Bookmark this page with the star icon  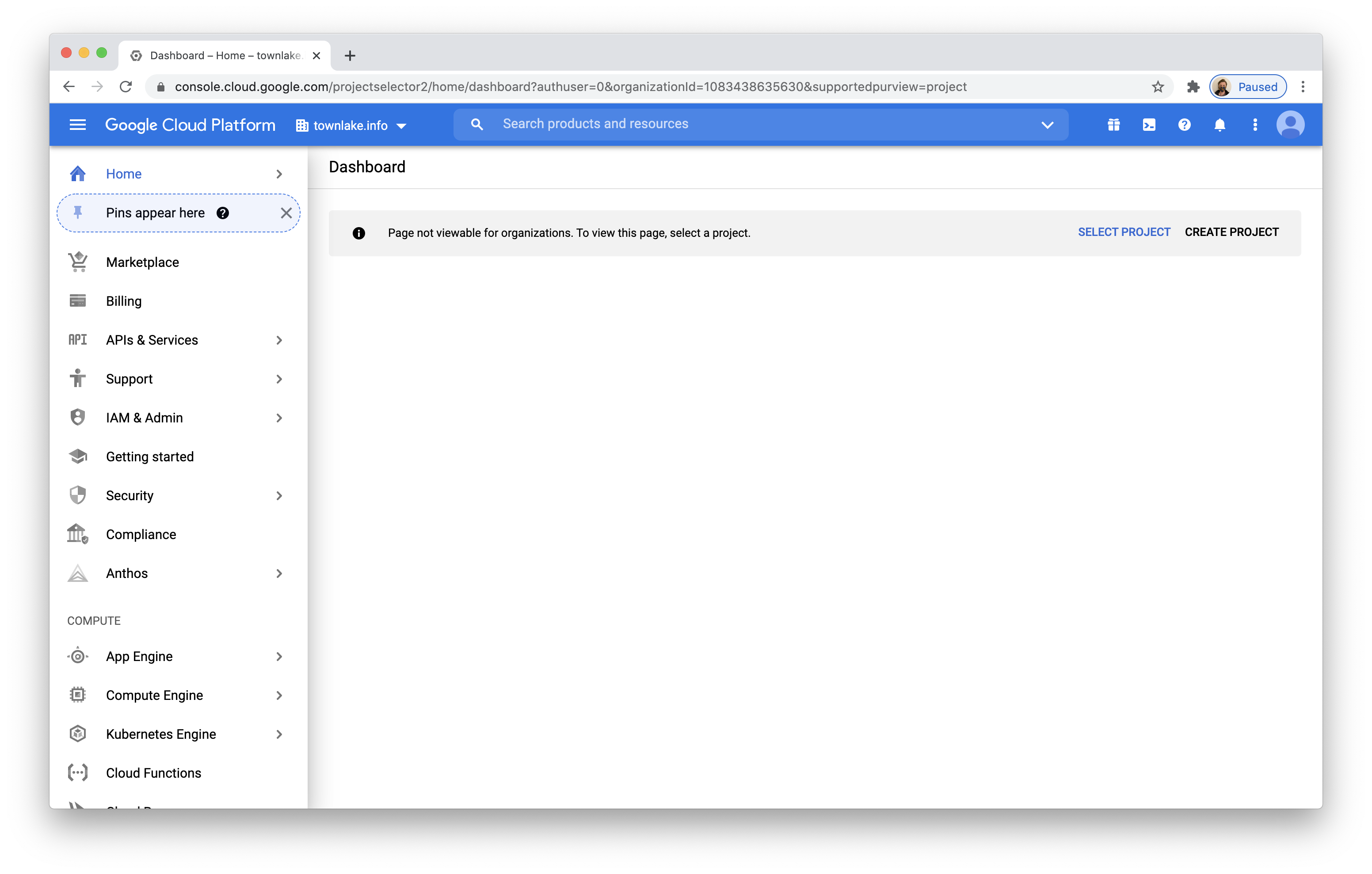(x=1157, y=87)
